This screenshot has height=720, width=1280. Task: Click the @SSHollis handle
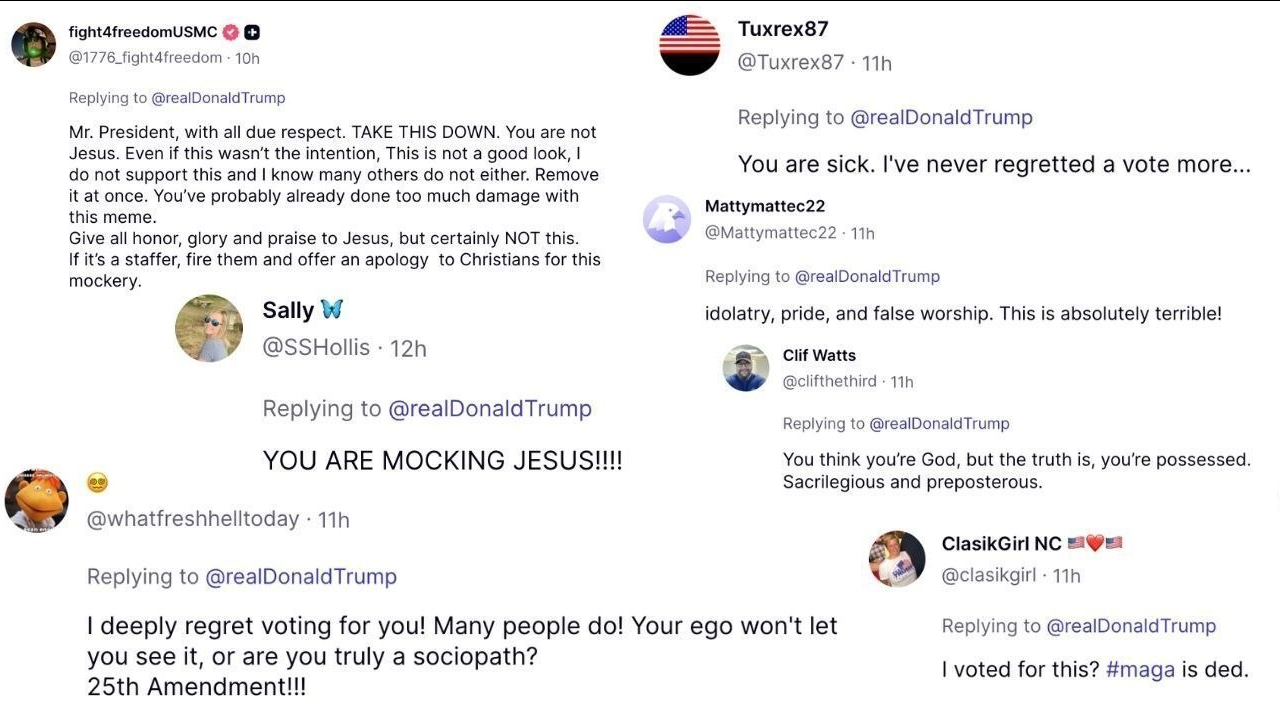point(316,348)
